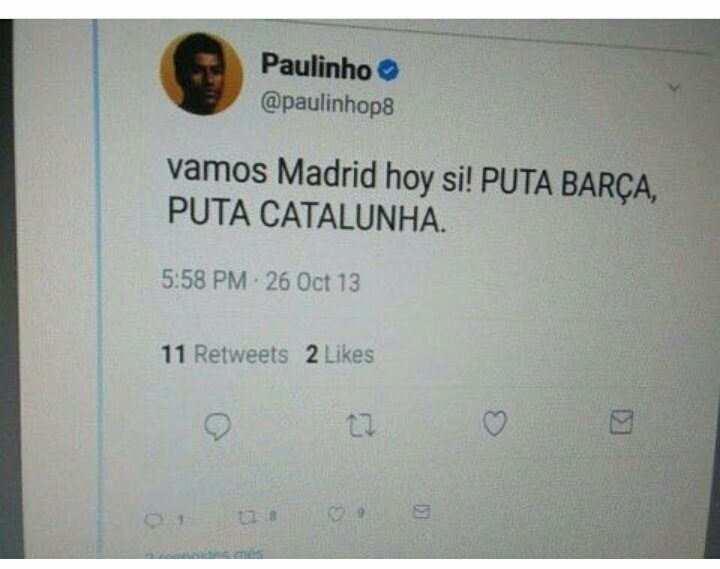Click the blue verified badge beside Paulinho

pos(388,70)
